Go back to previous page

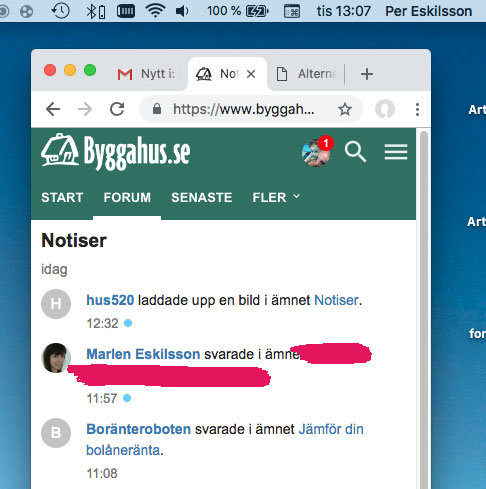click(53, 109)
